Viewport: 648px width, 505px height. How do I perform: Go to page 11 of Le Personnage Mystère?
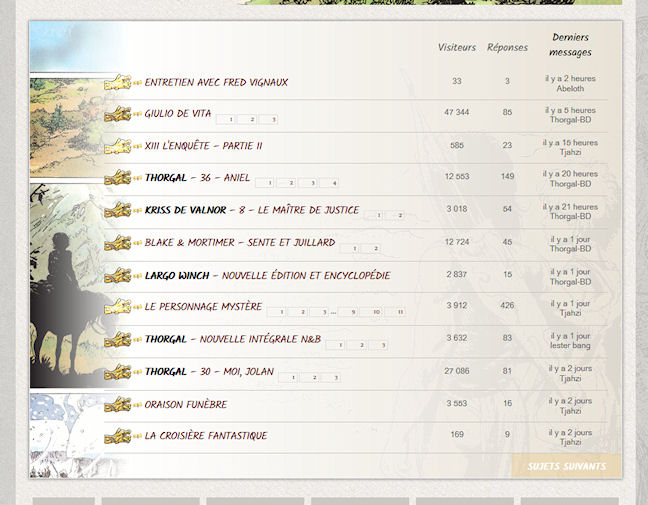coord(400,313)
